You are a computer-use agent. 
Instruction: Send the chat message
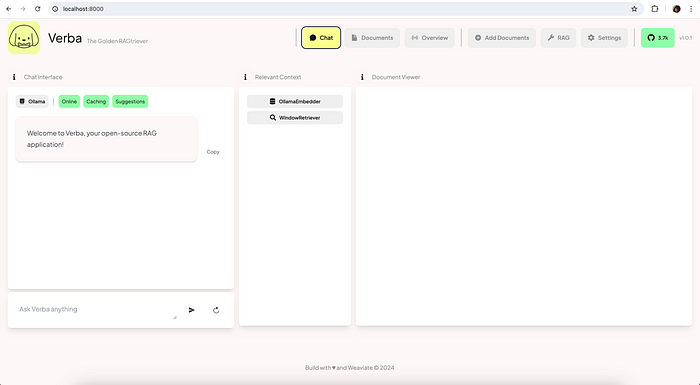192,310
